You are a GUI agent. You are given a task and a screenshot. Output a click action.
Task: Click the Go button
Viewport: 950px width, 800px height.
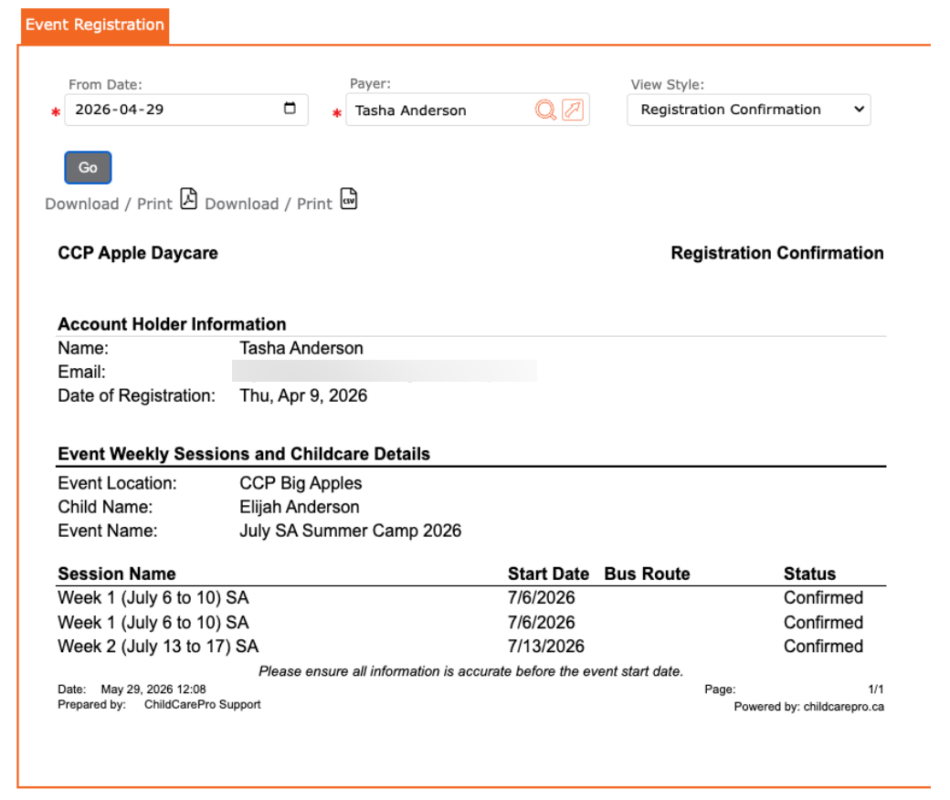coord(88,168)
